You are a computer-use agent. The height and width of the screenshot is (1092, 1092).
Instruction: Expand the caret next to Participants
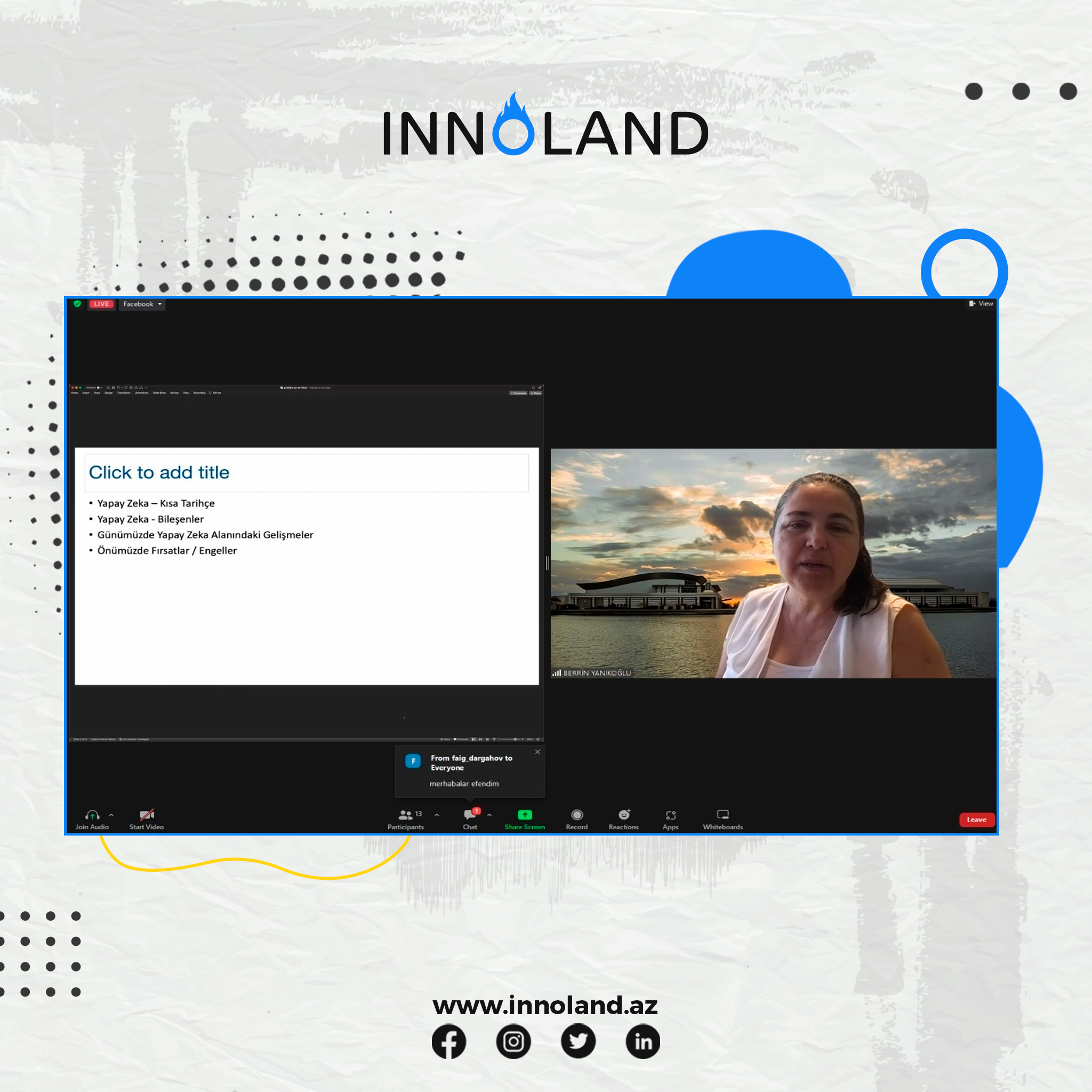436,815
